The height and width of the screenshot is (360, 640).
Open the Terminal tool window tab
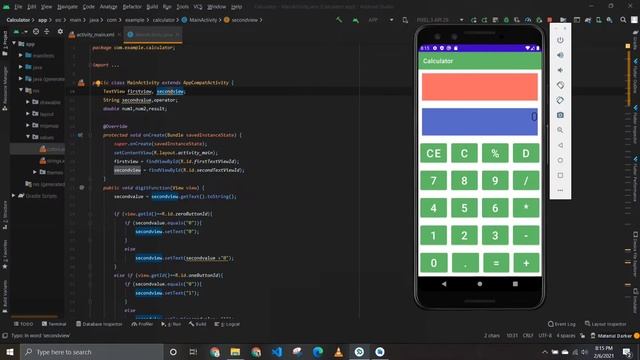[x=54, y=324]
